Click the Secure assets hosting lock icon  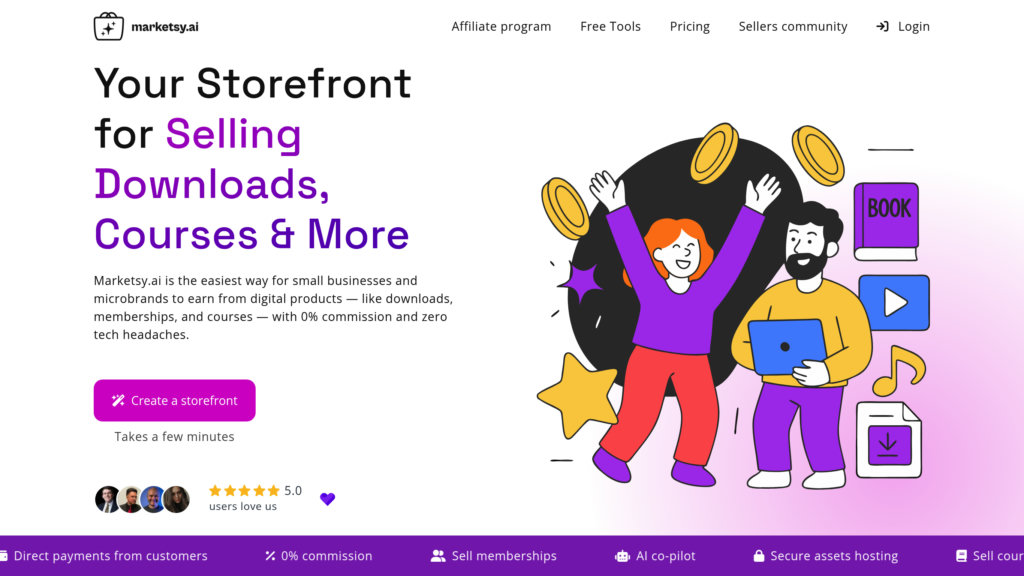758,556
